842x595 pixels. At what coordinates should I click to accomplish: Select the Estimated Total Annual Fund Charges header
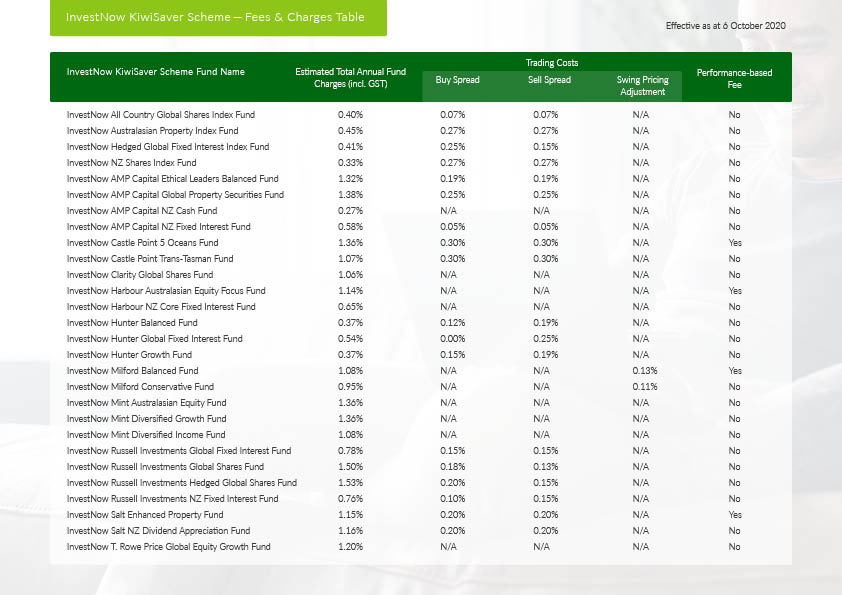[x=350, y=78]
